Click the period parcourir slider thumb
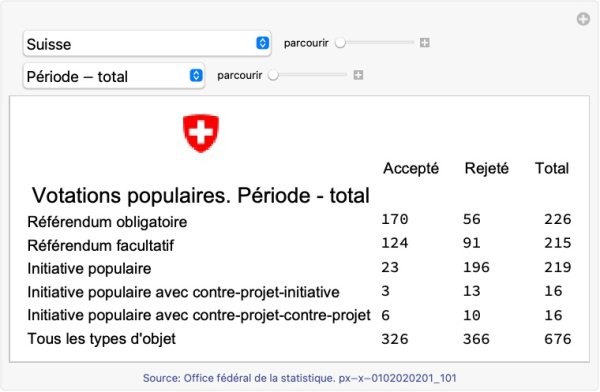Image resolution: width=600 pixels, height=392 pixels. [273, 75]
